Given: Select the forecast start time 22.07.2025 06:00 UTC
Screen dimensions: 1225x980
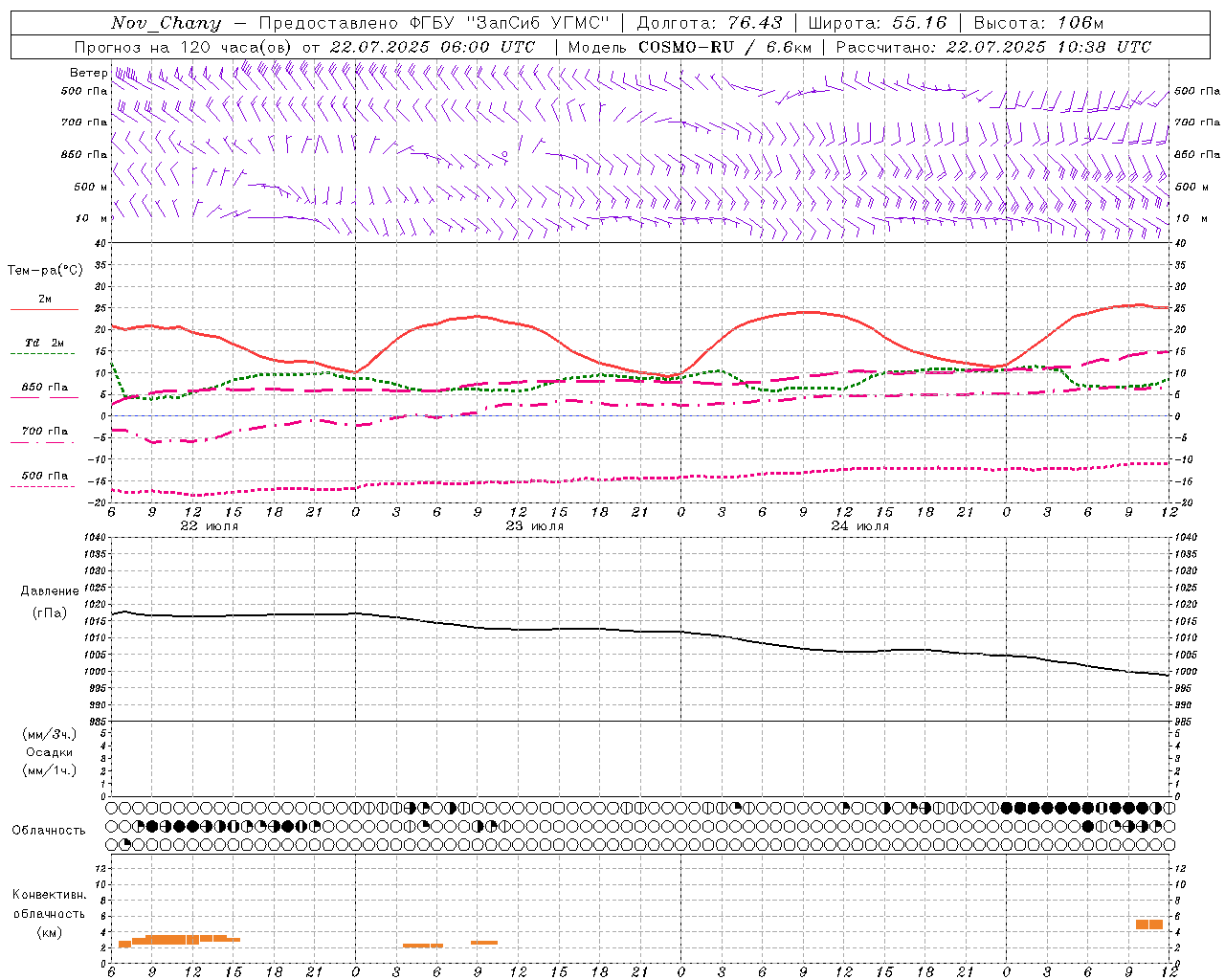Looking at the screenshot, I should tap(433, 47).
